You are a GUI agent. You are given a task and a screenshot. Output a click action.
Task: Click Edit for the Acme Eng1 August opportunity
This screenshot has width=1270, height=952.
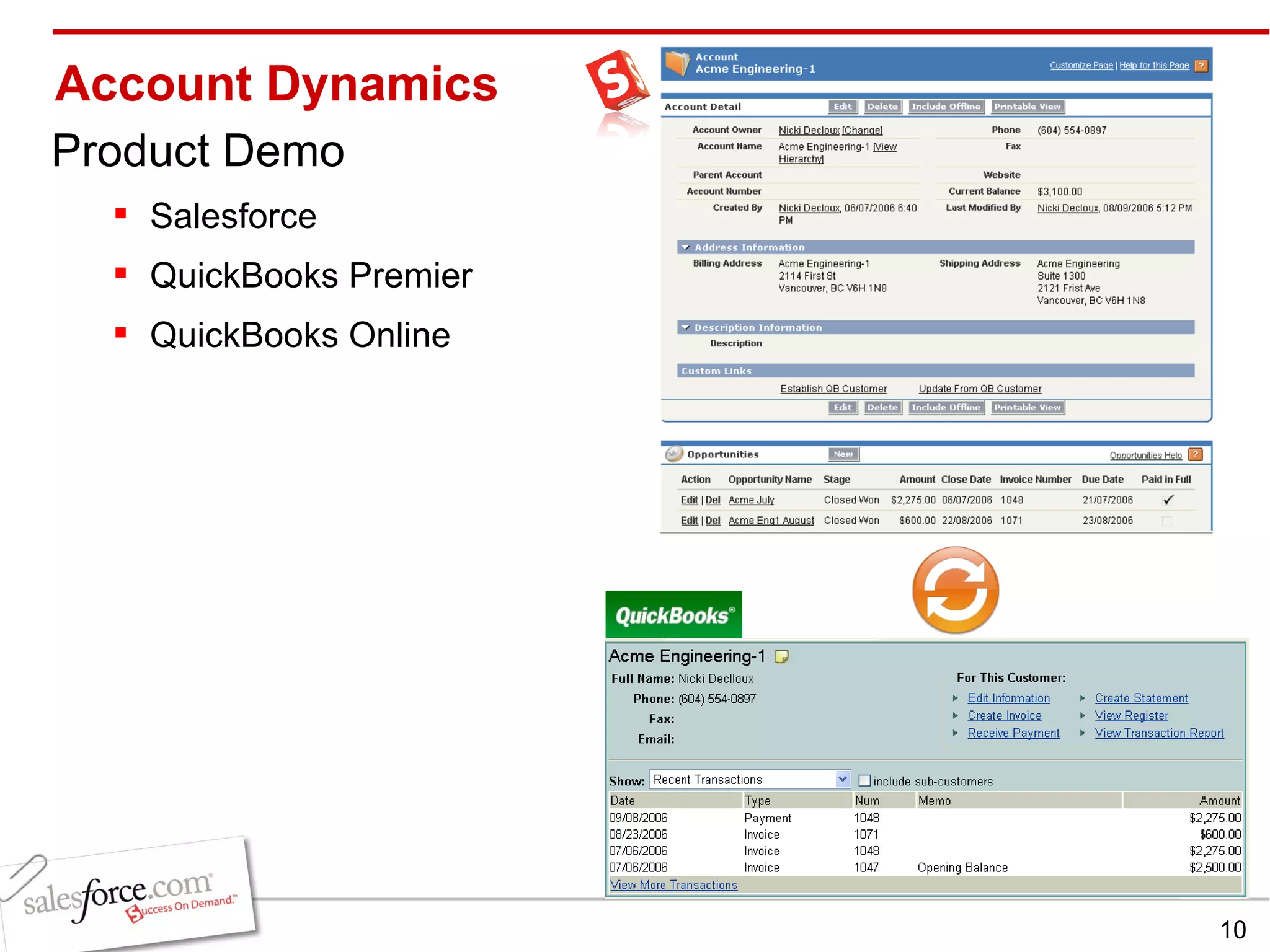click(x=689, y=521)
